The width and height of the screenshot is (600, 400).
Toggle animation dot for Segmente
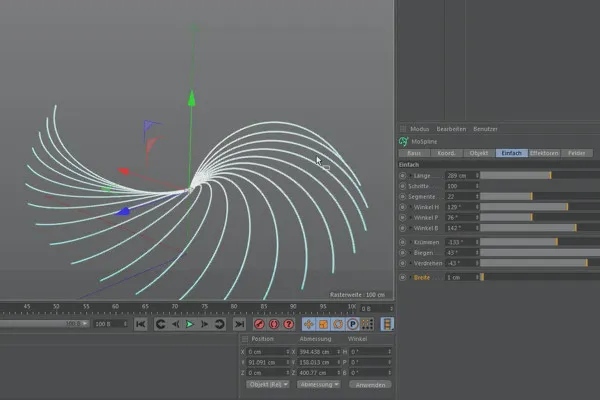pos(402,197)
